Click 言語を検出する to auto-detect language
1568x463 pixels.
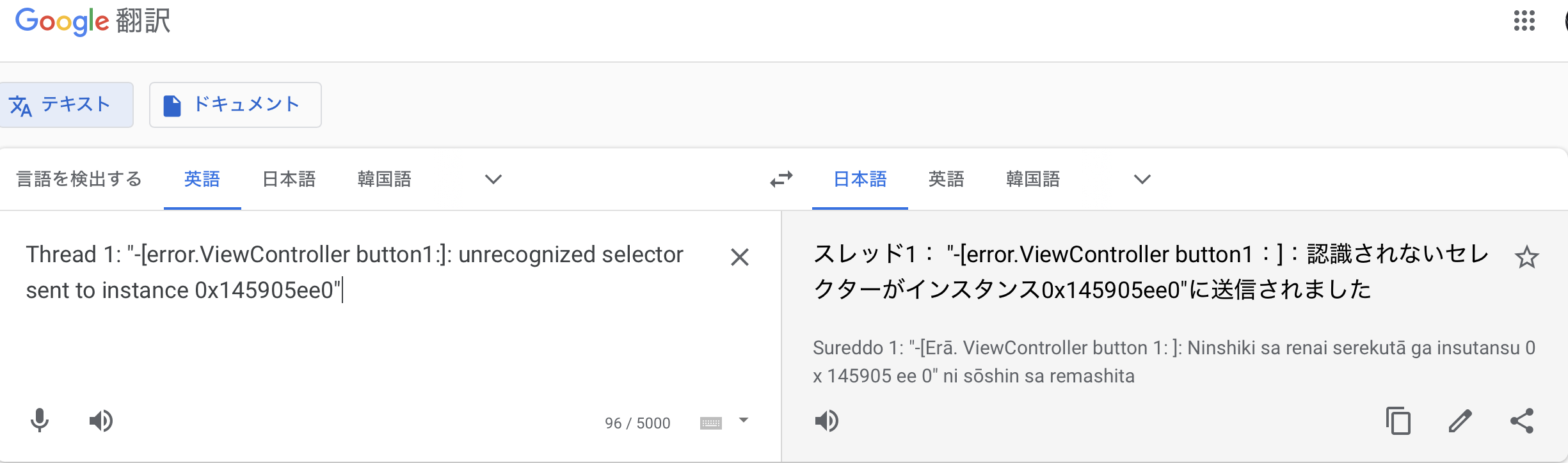coord(78,180)
